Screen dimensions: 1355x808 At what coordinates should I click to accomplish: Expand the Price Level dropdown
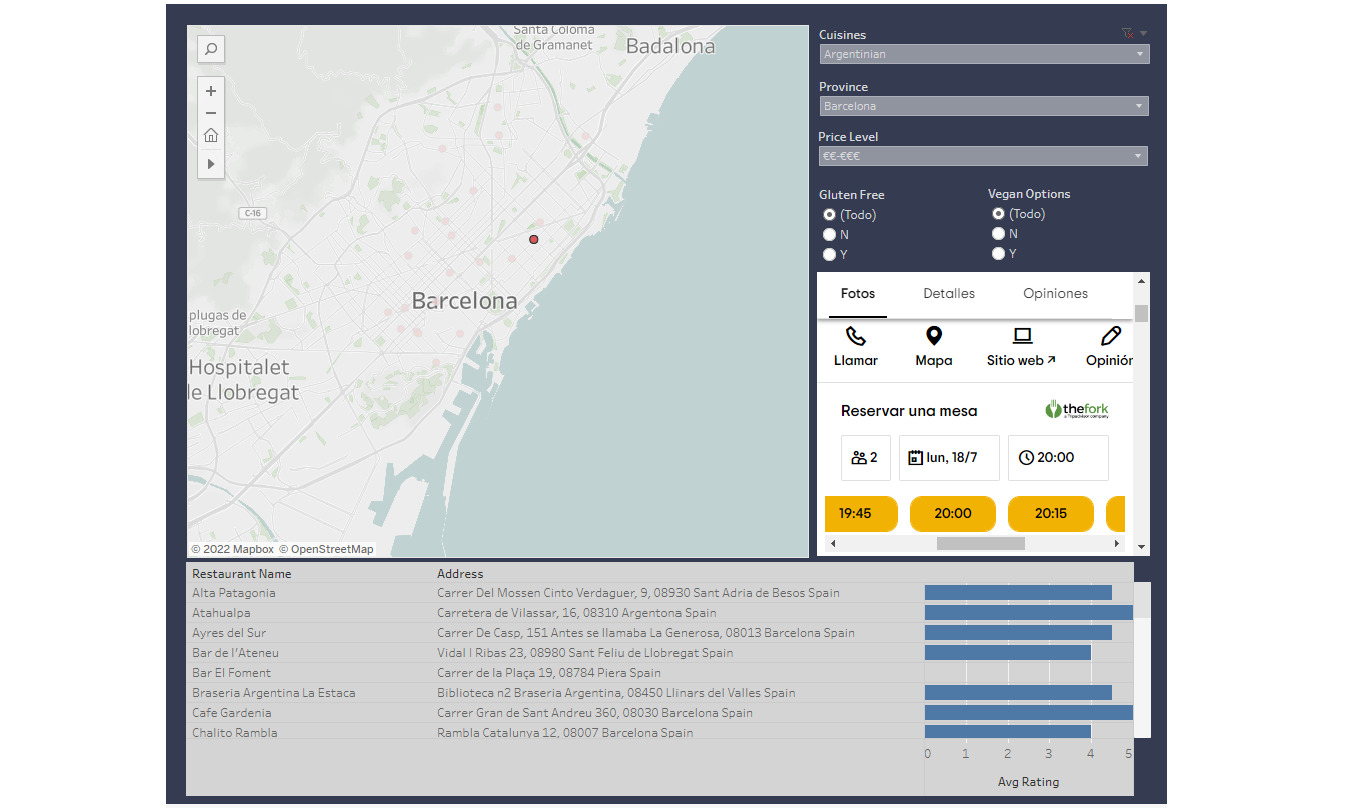point(983,156)
